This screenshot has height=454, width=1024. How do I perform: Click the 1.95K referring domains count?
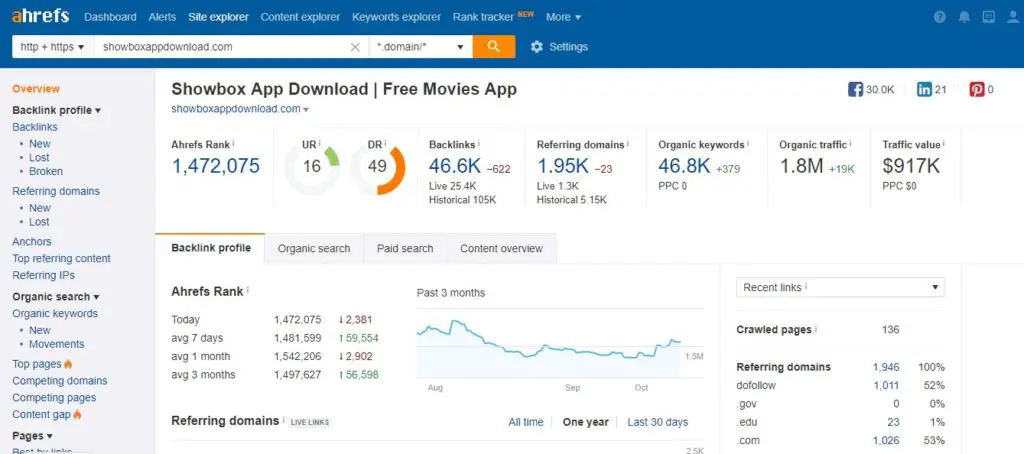pyautogui.click(x=564, y=166)
